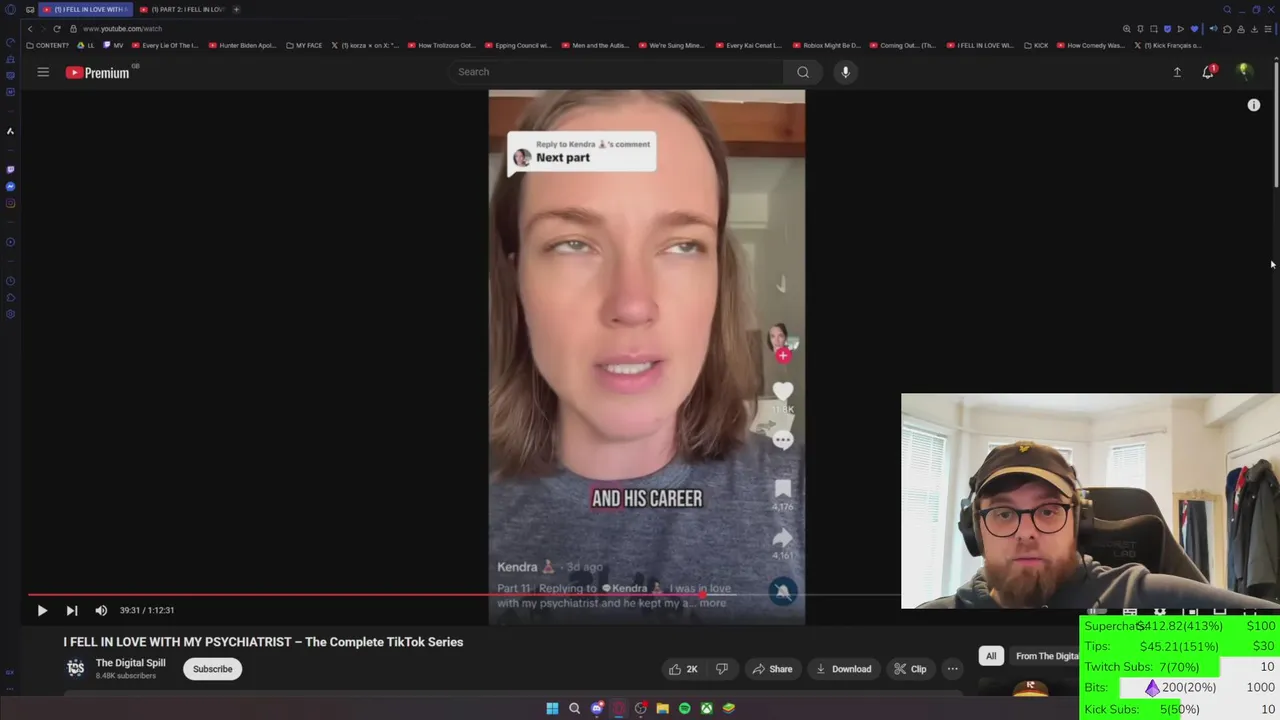This screenshot has width=1280, height=720.
Task: Share the video
Action: coord(772,669)
